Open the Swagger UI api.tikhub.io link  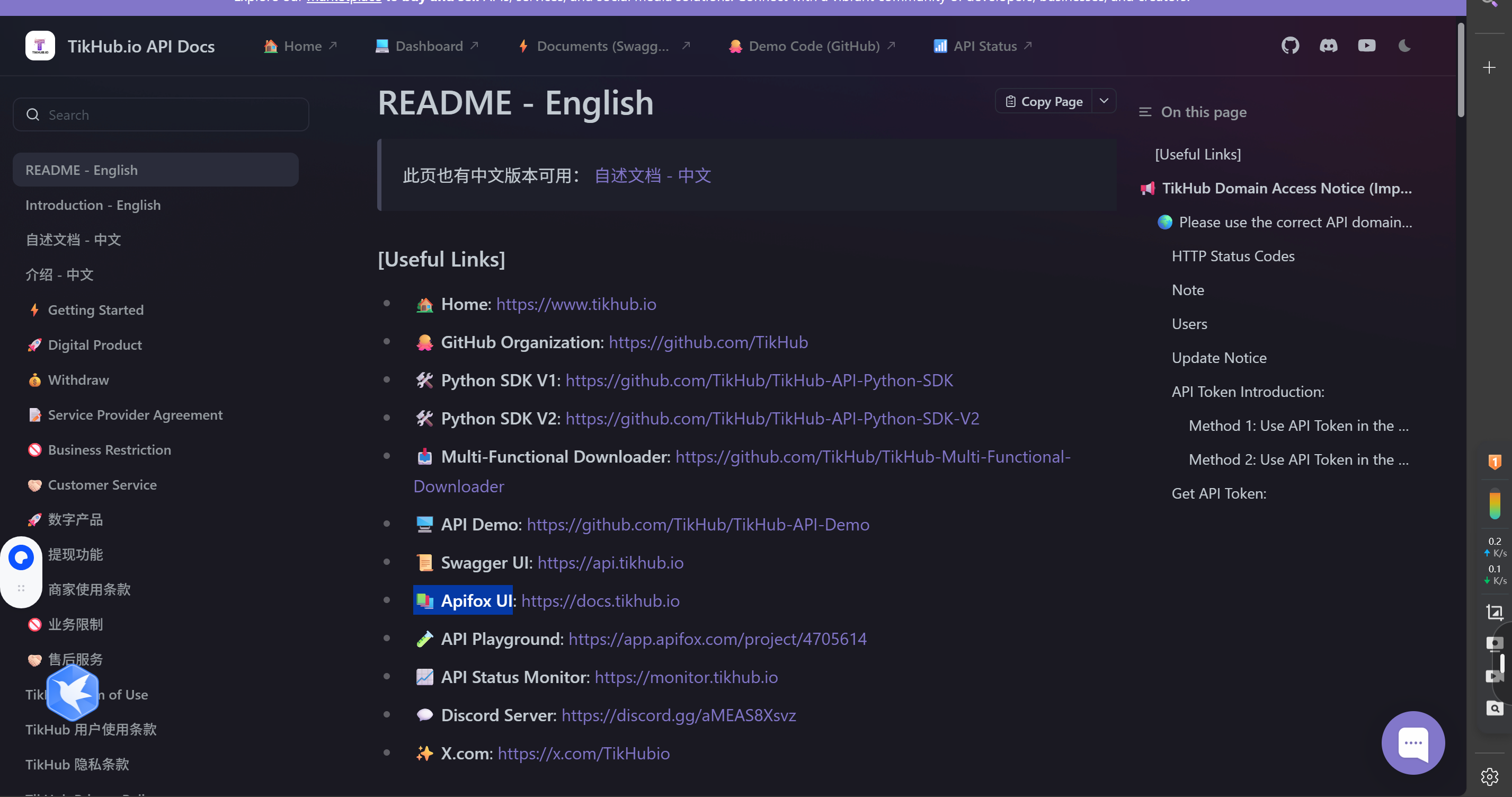point(610,563)
